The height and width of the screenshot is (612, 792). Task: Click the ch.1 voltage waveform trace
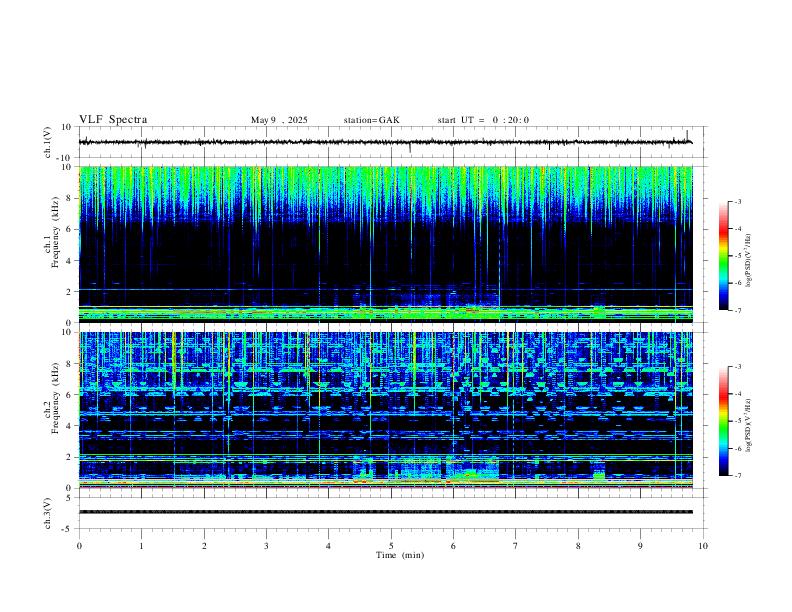click(386, 142)
